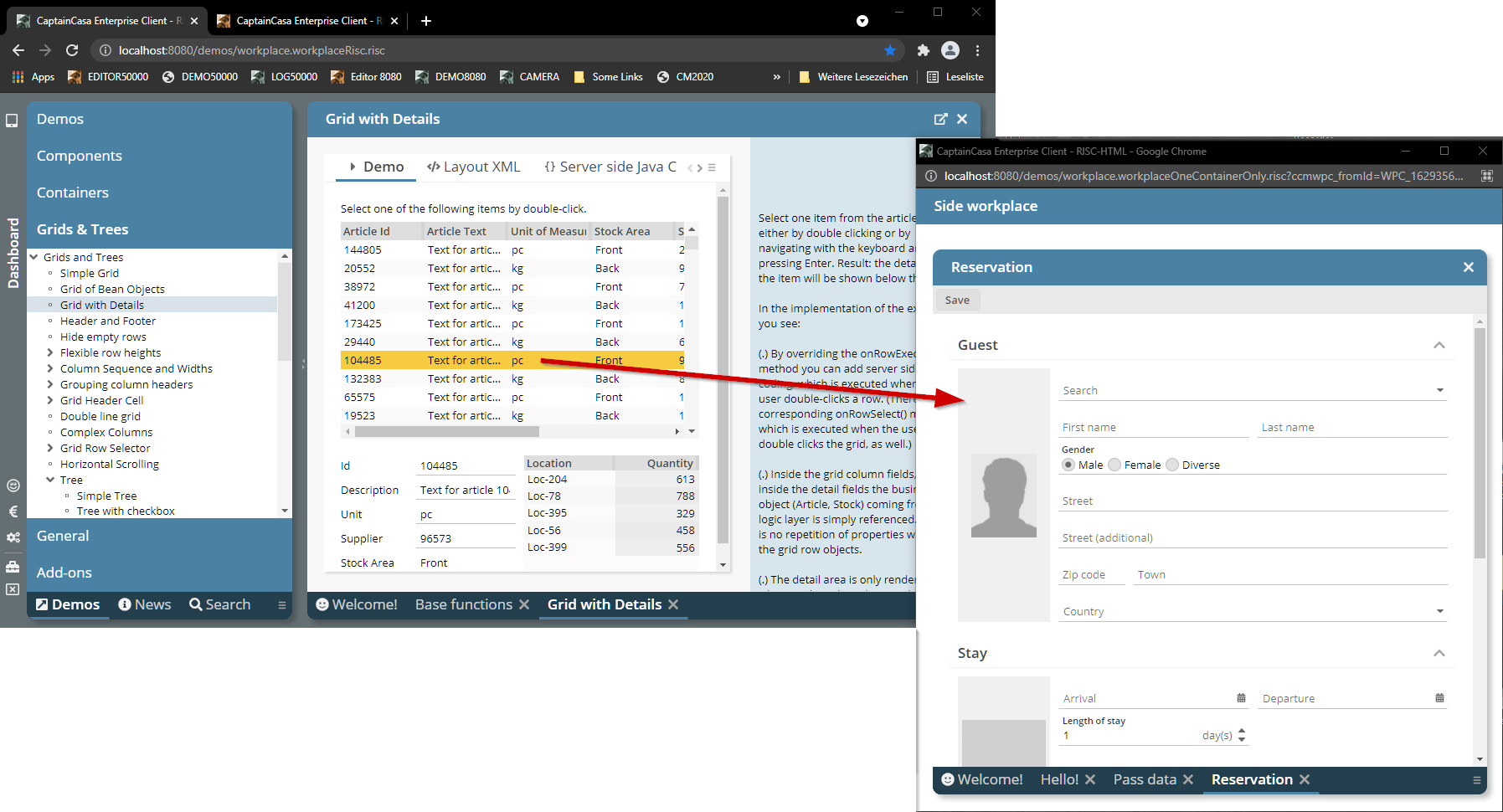This screenshot has width=1503, height=812.
Task: Select the Female gender radio button
Action: click(x=1114, y=465)
